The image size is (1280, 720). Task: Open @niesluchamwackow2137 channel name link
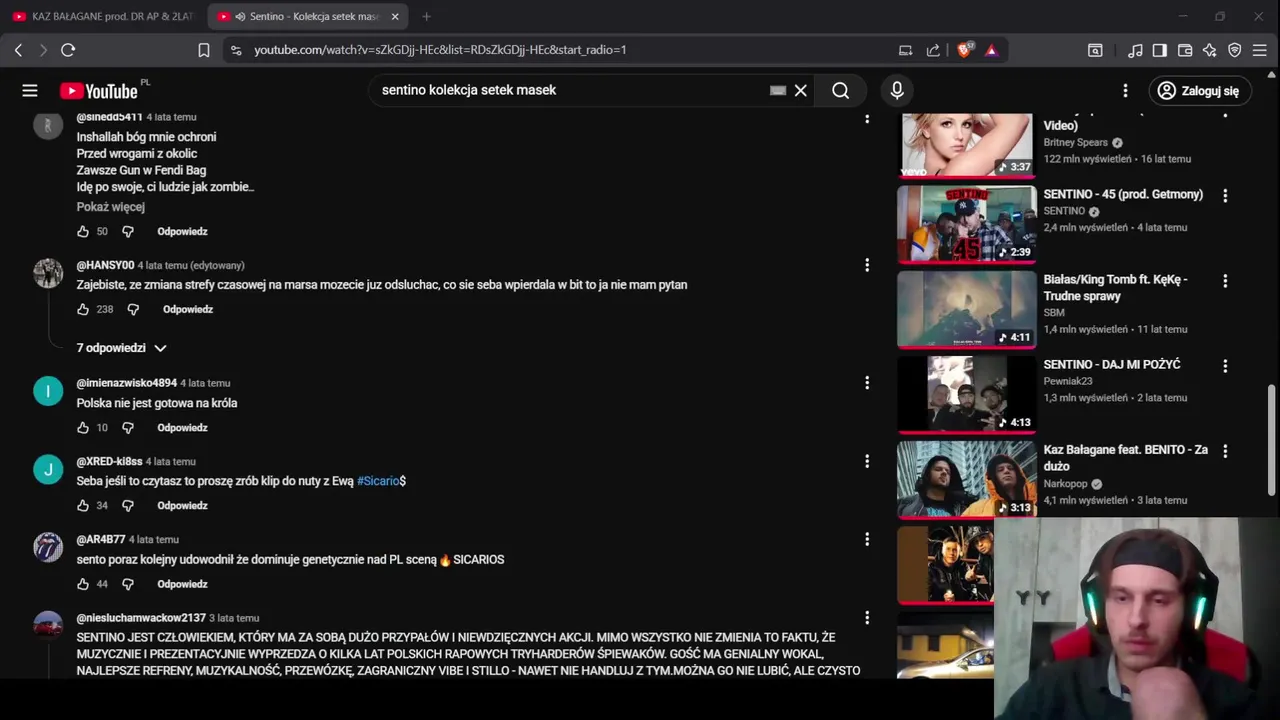coord(141,618)
